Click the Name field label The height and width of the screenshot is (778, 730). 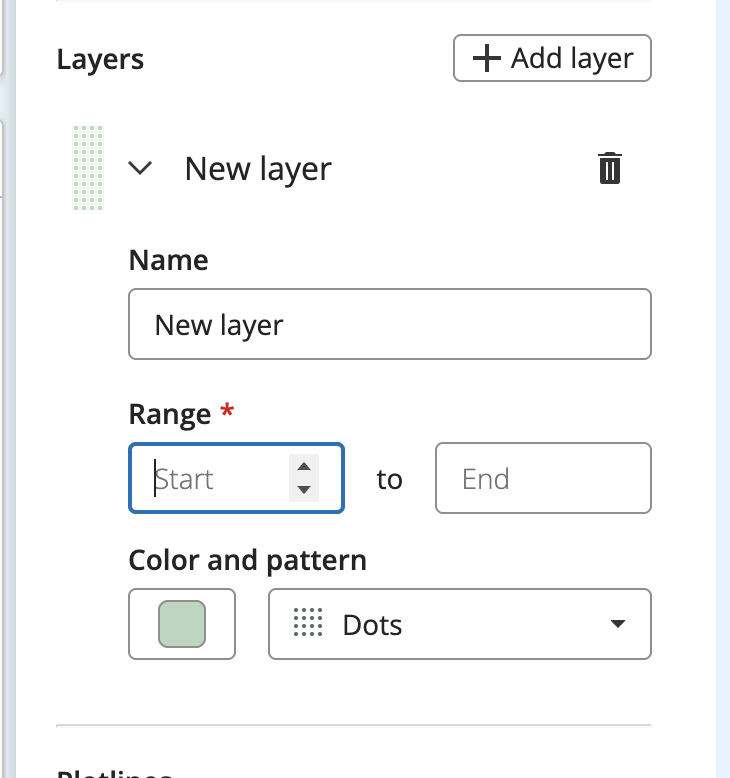[x=168, y=260]
